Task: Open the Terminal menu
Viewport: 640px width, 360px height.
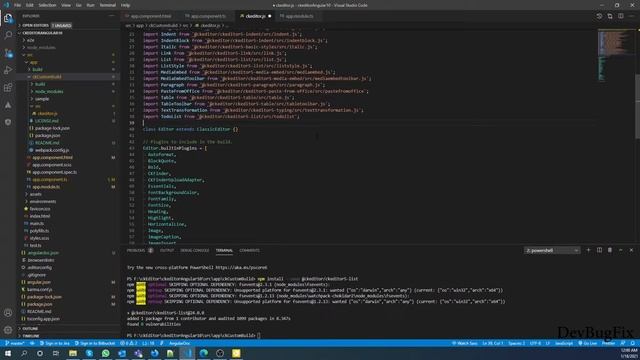Action: pyautogui.click(x=108, y=5)
